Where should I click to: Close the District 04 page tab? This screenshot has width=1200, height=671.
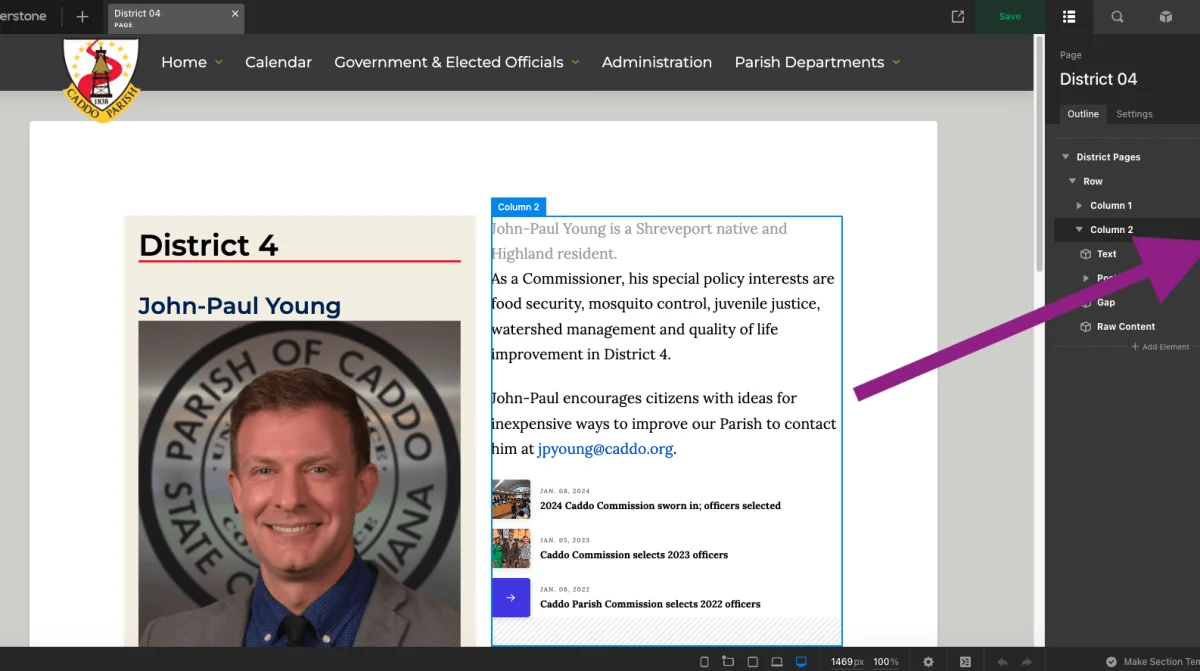coord(235,14)
